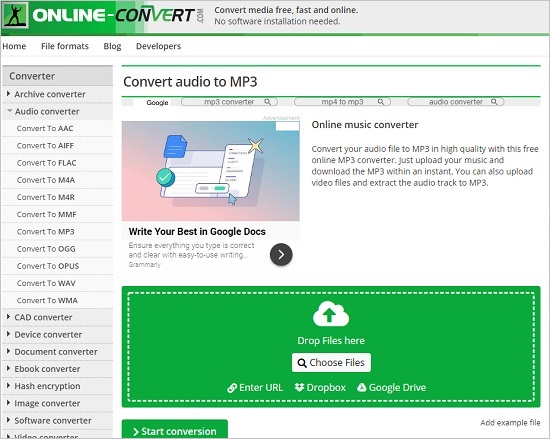Click the Convert audio to MP3 heading
This screenshot has width=550, height=439.
190,82
